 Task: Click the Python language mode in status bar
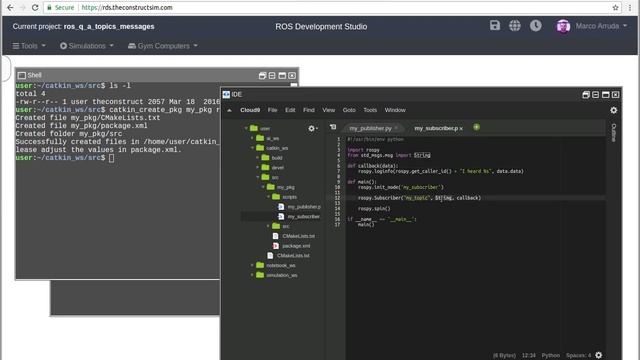coord(551,356)
